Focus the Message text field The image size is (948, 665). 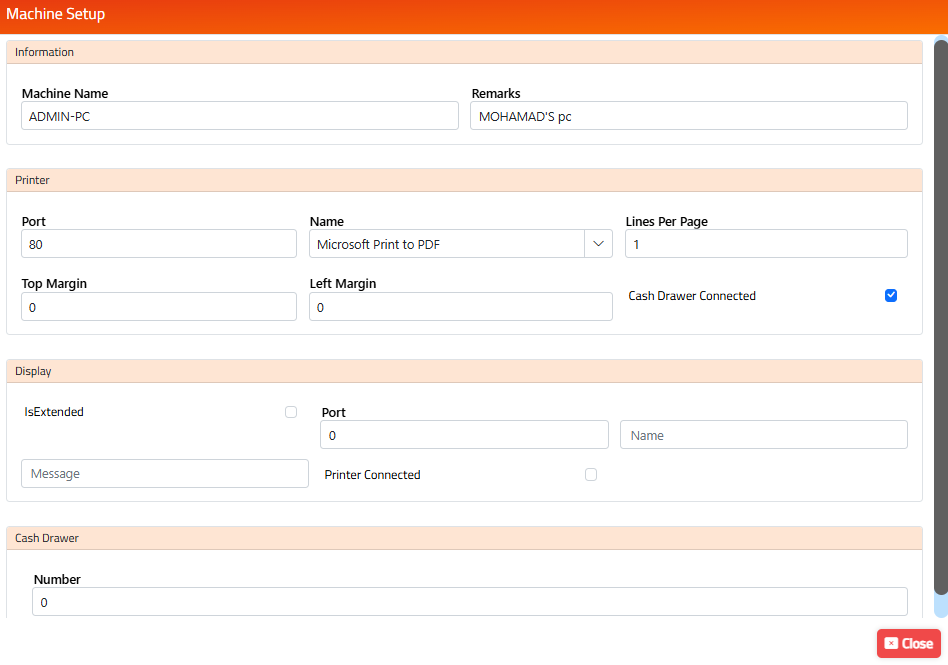(165, 473)
